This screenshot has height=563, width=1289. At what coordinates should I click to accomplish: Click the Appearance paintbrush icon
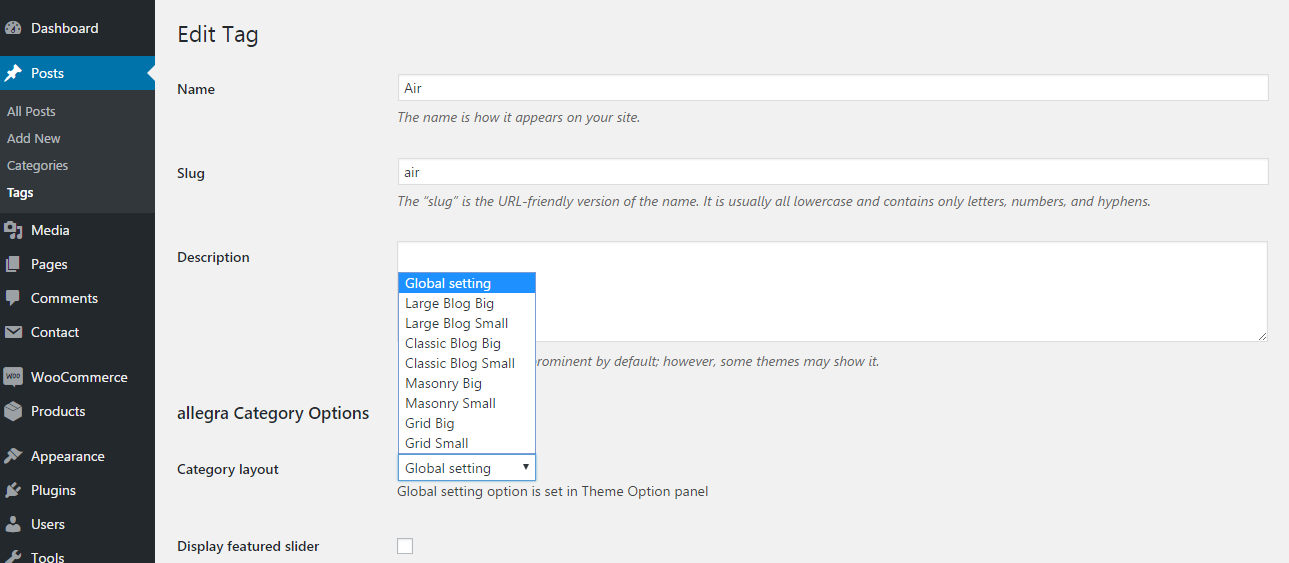[13, 456]
